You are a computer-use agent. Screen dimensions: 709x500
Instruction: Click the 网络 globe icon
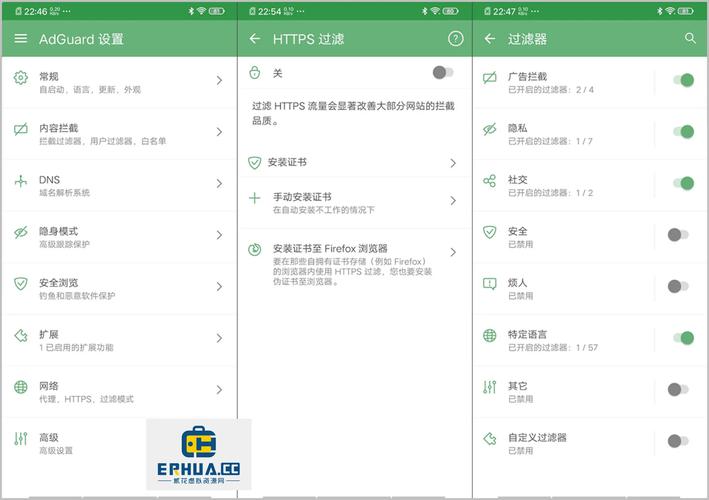20,387
